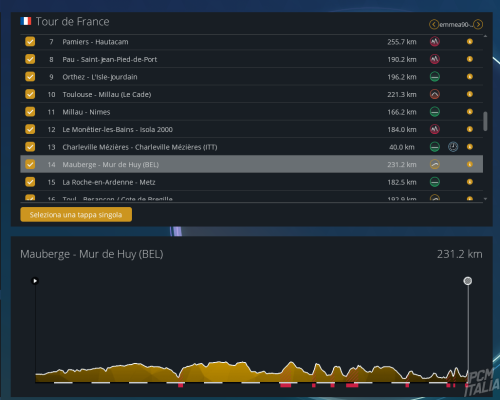
Task: Click the stage list scrollbar thumb
Action: 485,121
